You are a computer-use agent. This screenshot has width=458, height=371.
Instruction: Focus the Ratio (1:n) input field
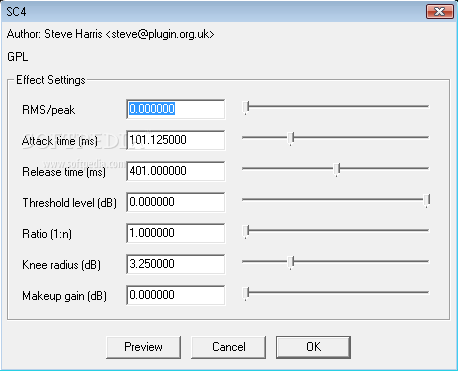pyautogui.click(x=176, y=233)
